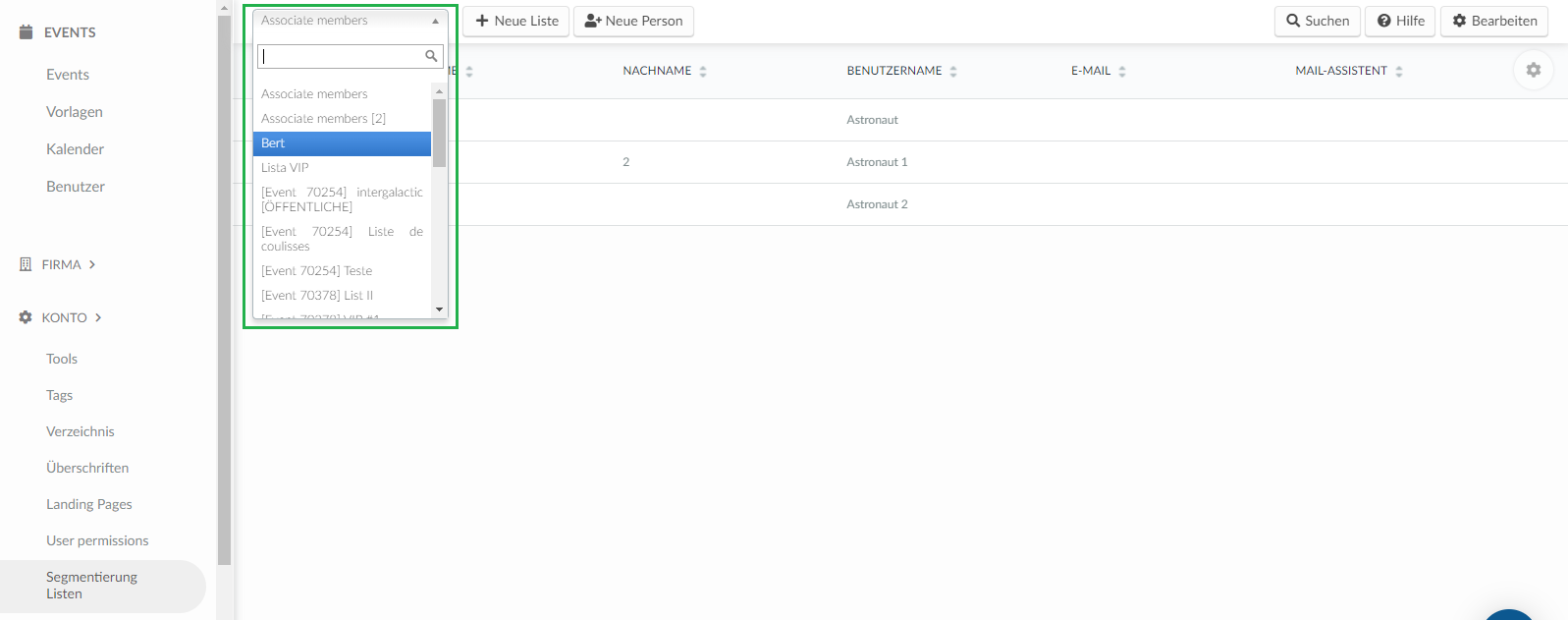Collapse the Associate members dropdown
Screen dimensions: 1568x620
[x=351, y=21]
